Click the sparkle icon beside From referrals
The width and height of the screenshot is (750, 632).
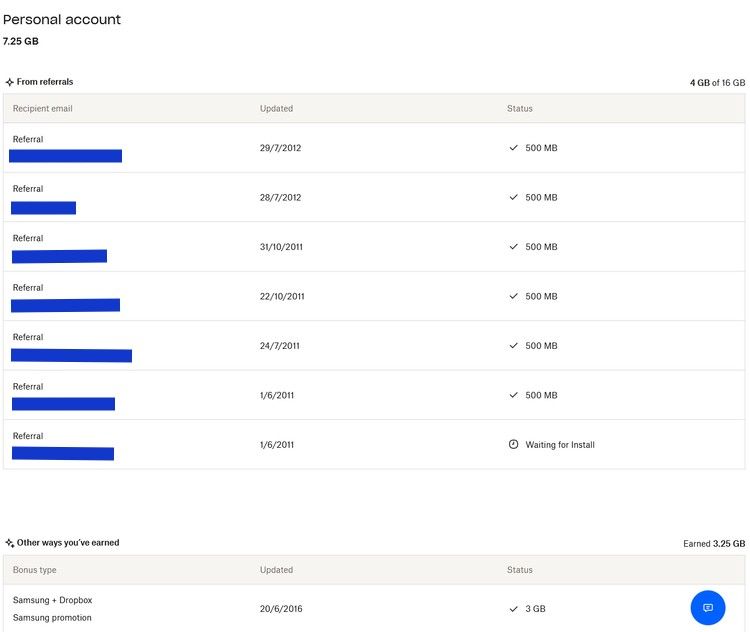[9, 82]
